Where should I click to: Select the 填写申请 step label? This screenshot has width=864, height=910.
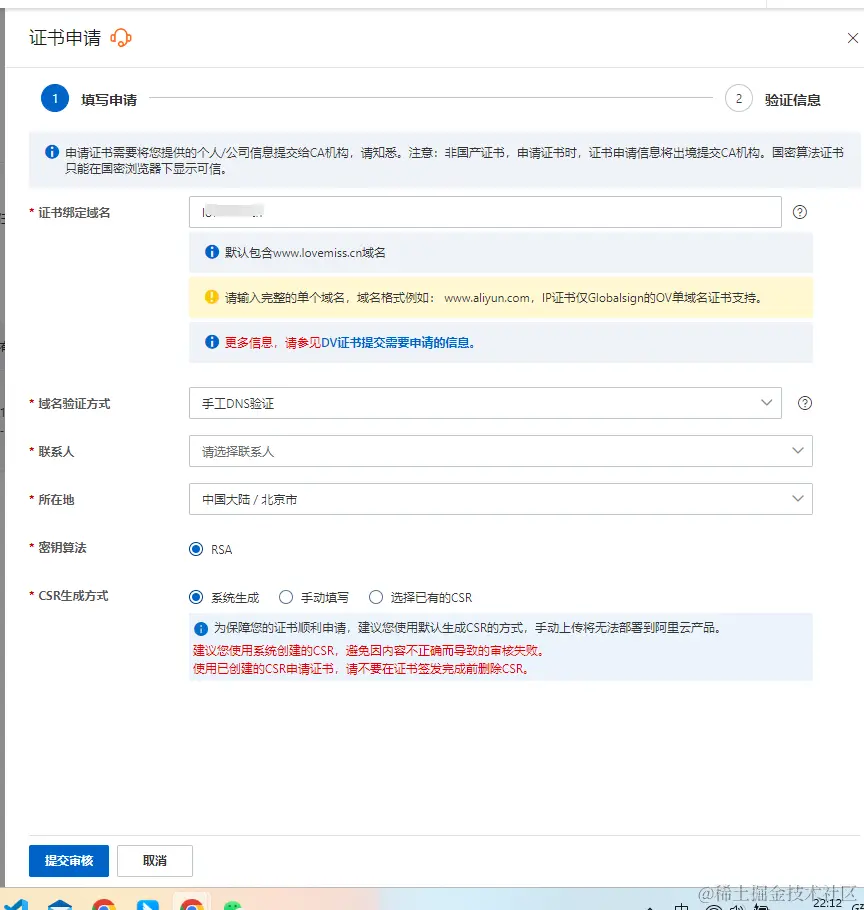pyautogui.click(x=109, y=100)
